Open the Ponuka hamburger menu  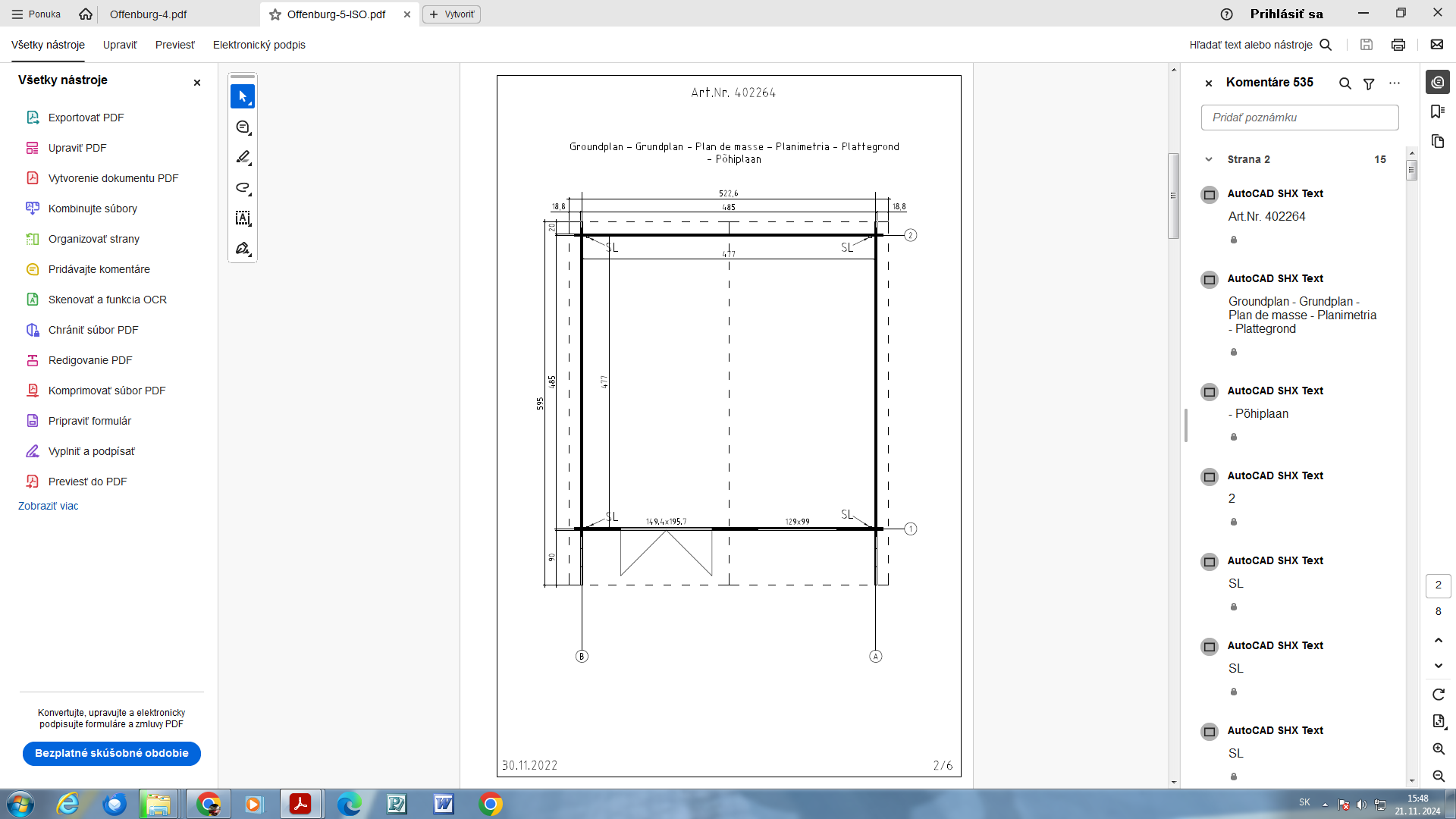coord(36,14)
